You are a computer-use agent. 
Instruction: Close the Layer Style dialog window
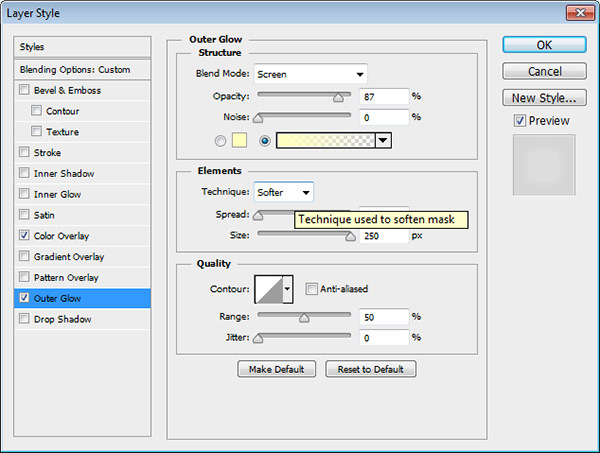(575, 13)
